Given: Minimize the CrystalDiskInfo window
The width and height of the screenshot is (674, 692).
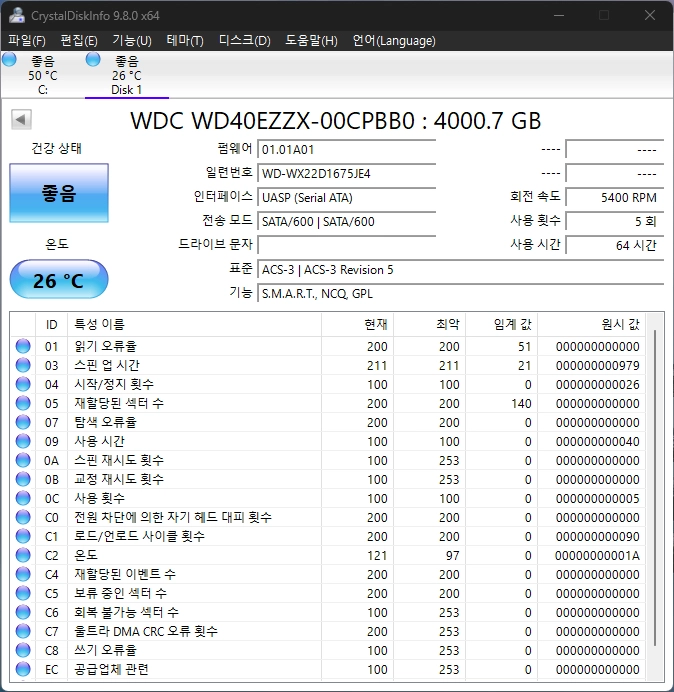Looking at the screenshot, I should coord(559,15).
